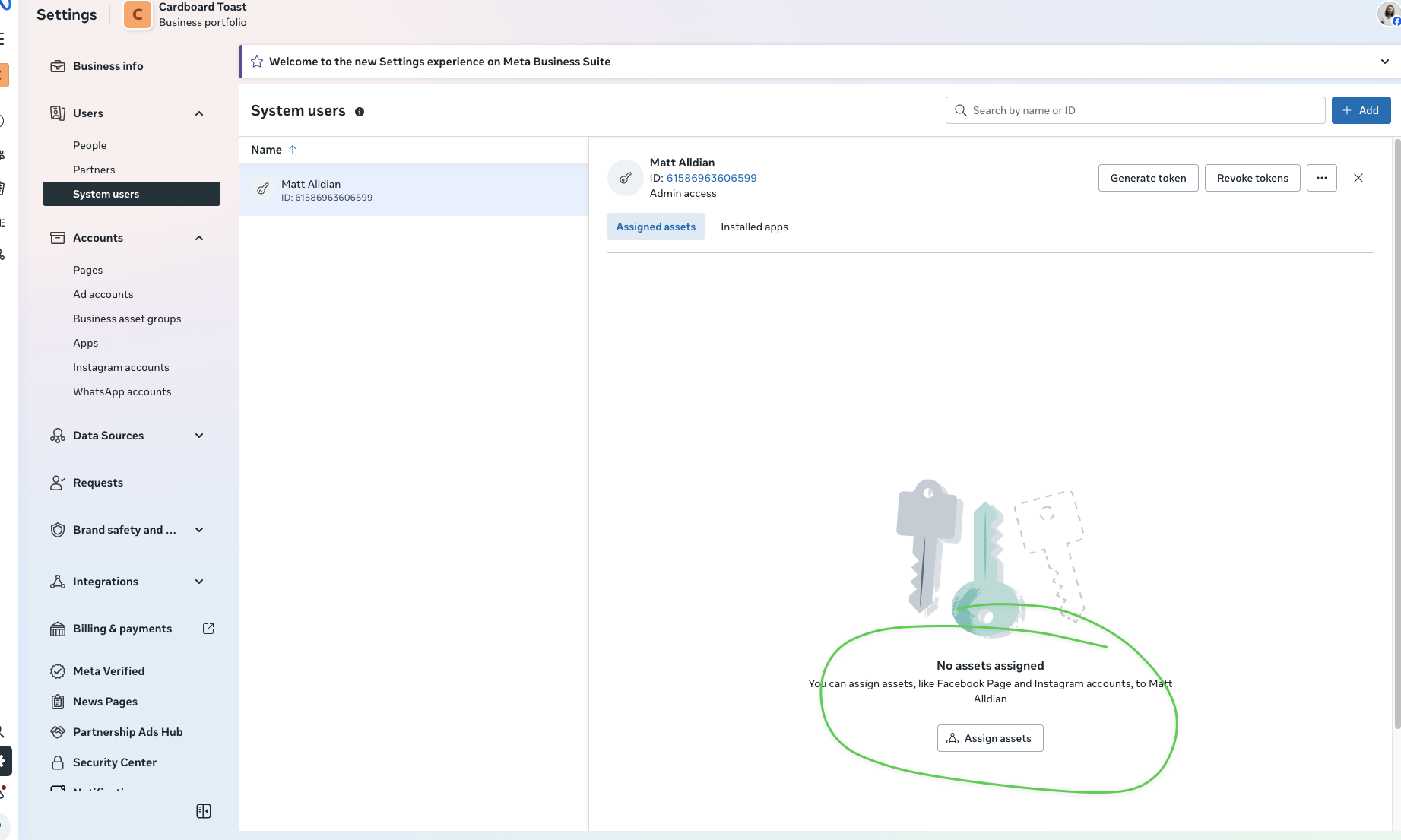The width and height of the screenshot is (1401, 840).
Task: Select the Assigned assets tab
Action: (x=655, y=227)
